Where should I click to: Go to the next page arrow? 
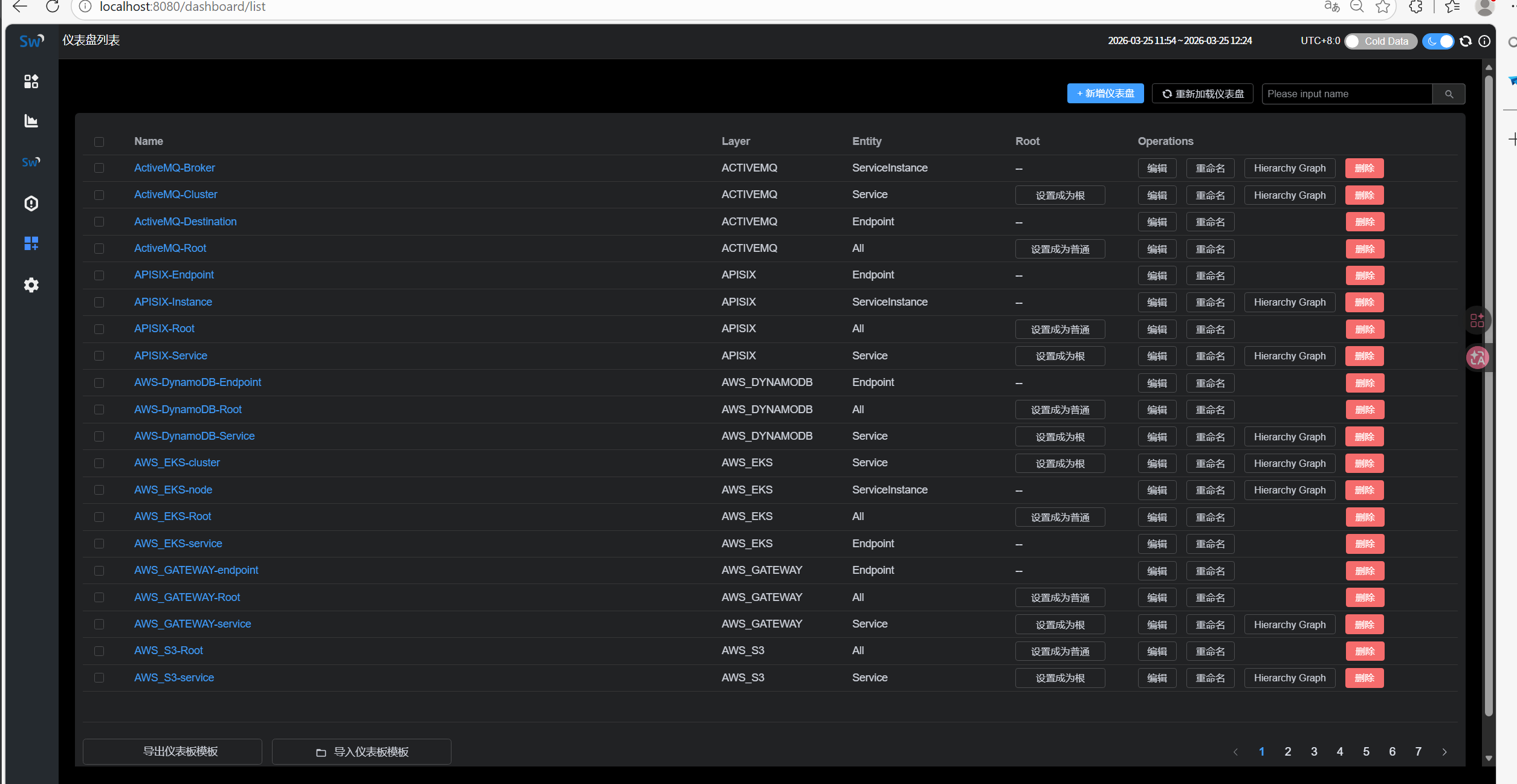(x=1444, y=752)
